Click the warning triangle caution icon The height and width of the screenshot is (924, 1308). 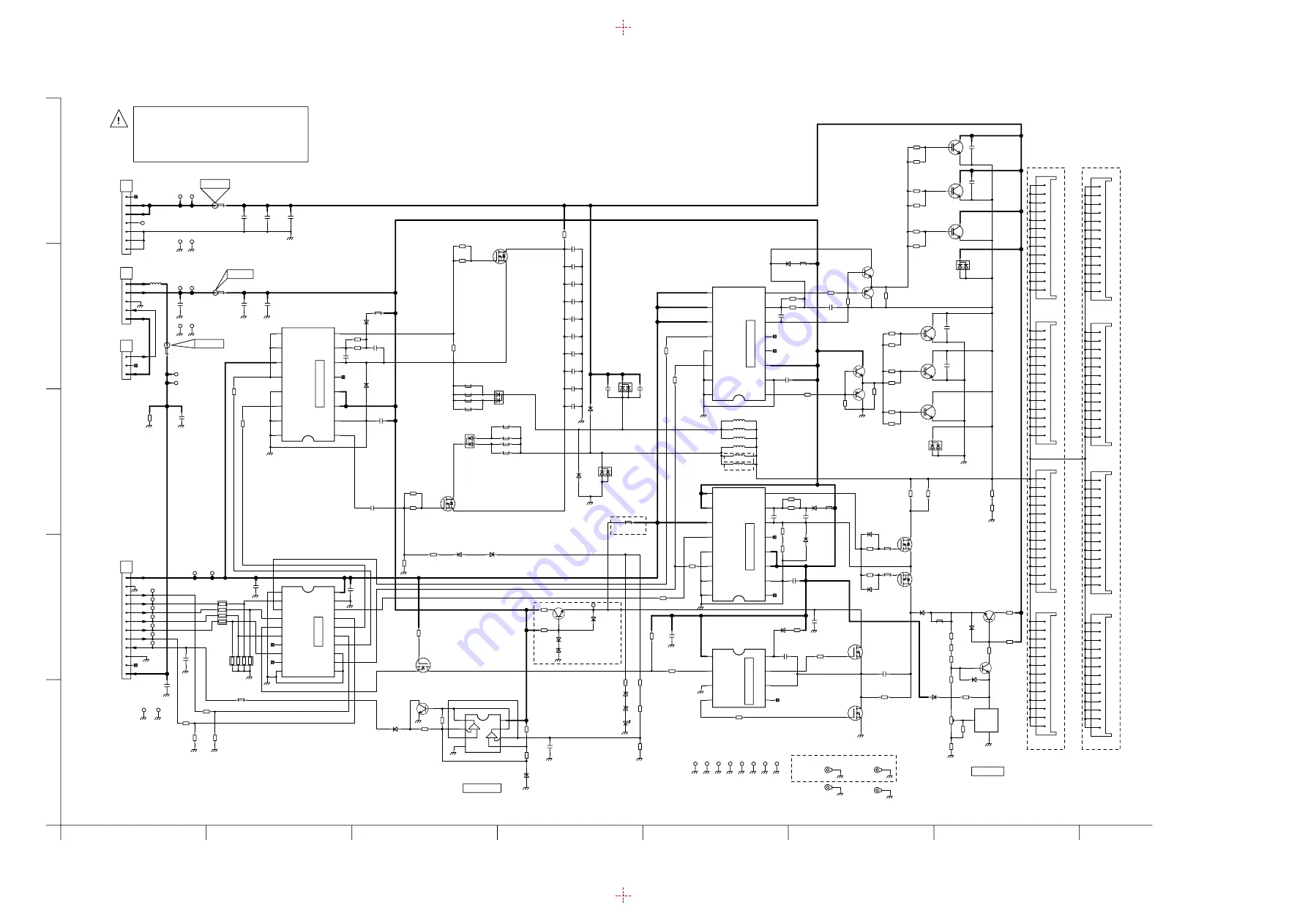119,119
